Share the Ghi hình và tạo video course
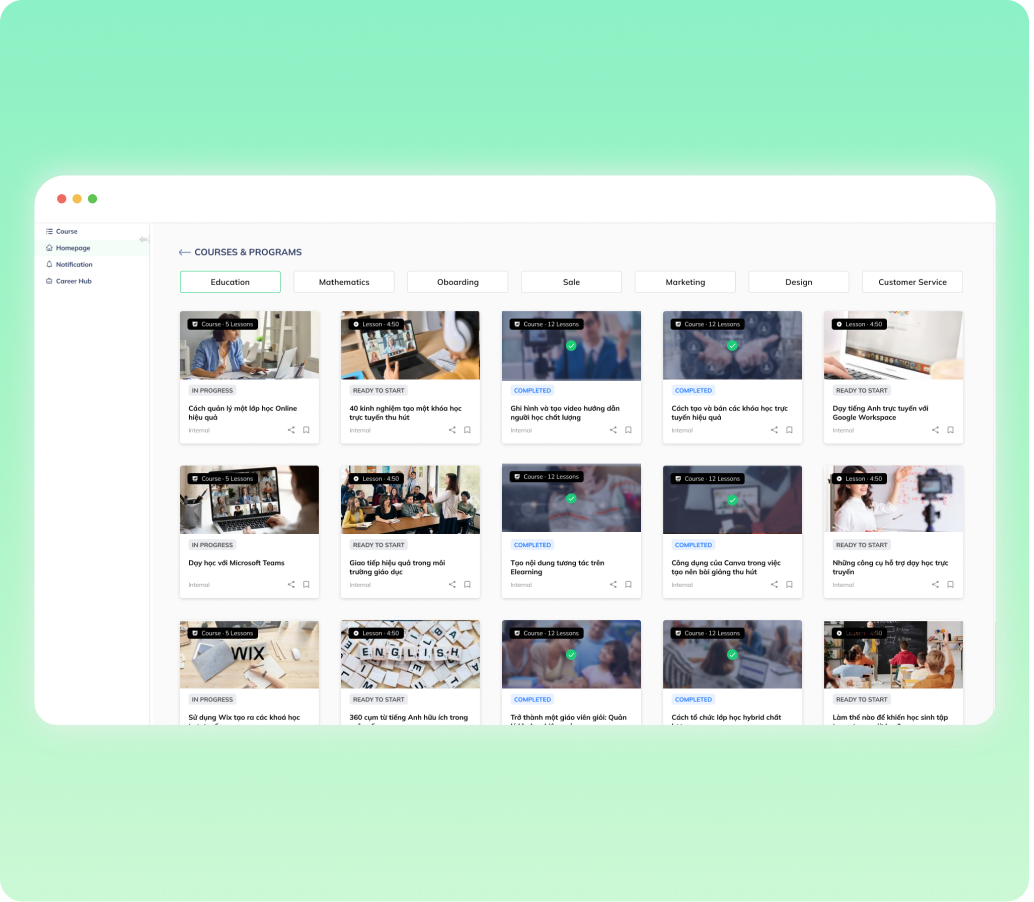Image resolution: width=1034 pixels, height=902 pixels. (613, 430)
